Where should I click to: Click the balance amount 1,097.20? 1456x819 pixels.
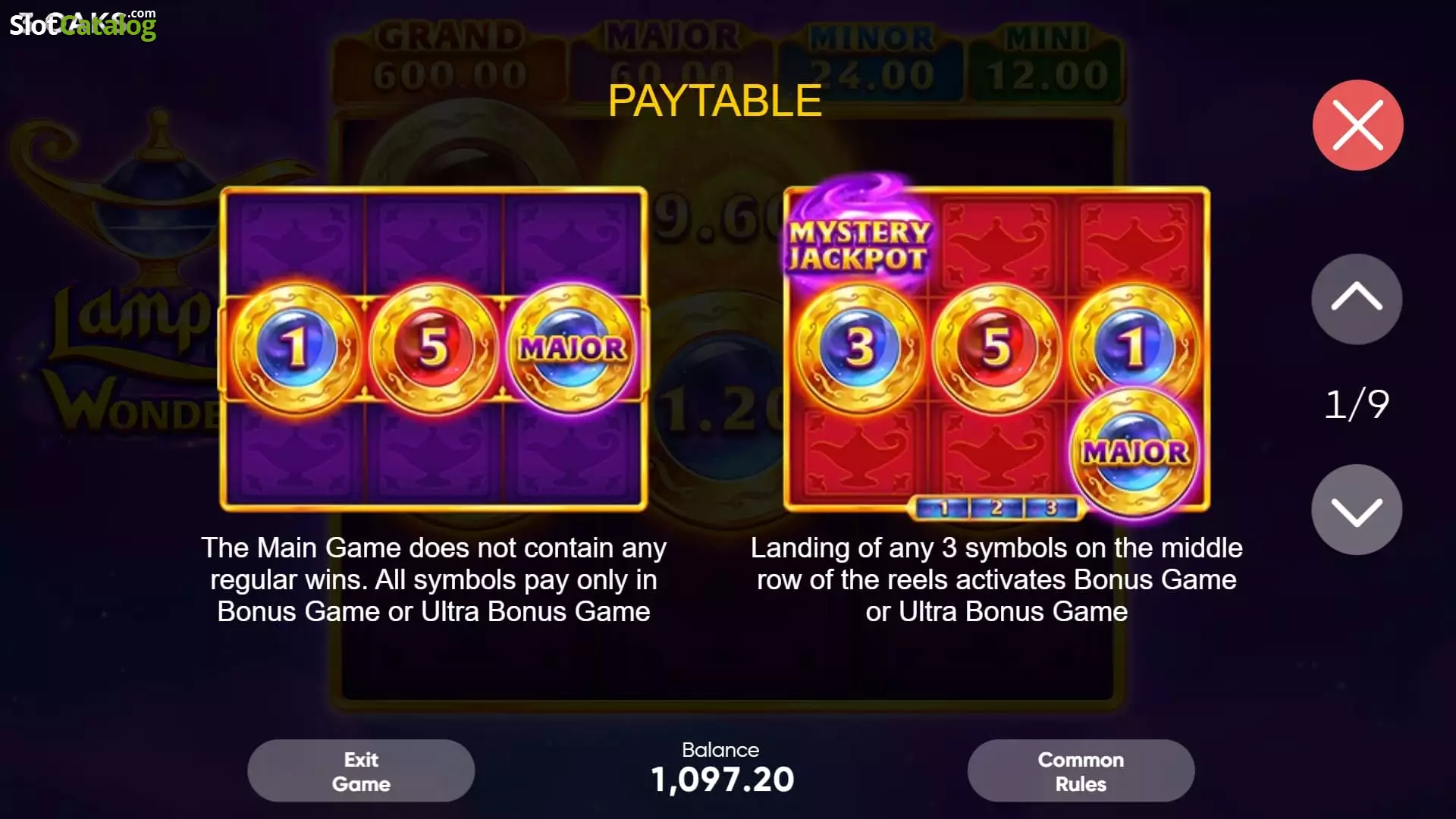click(x=722, y=780)
